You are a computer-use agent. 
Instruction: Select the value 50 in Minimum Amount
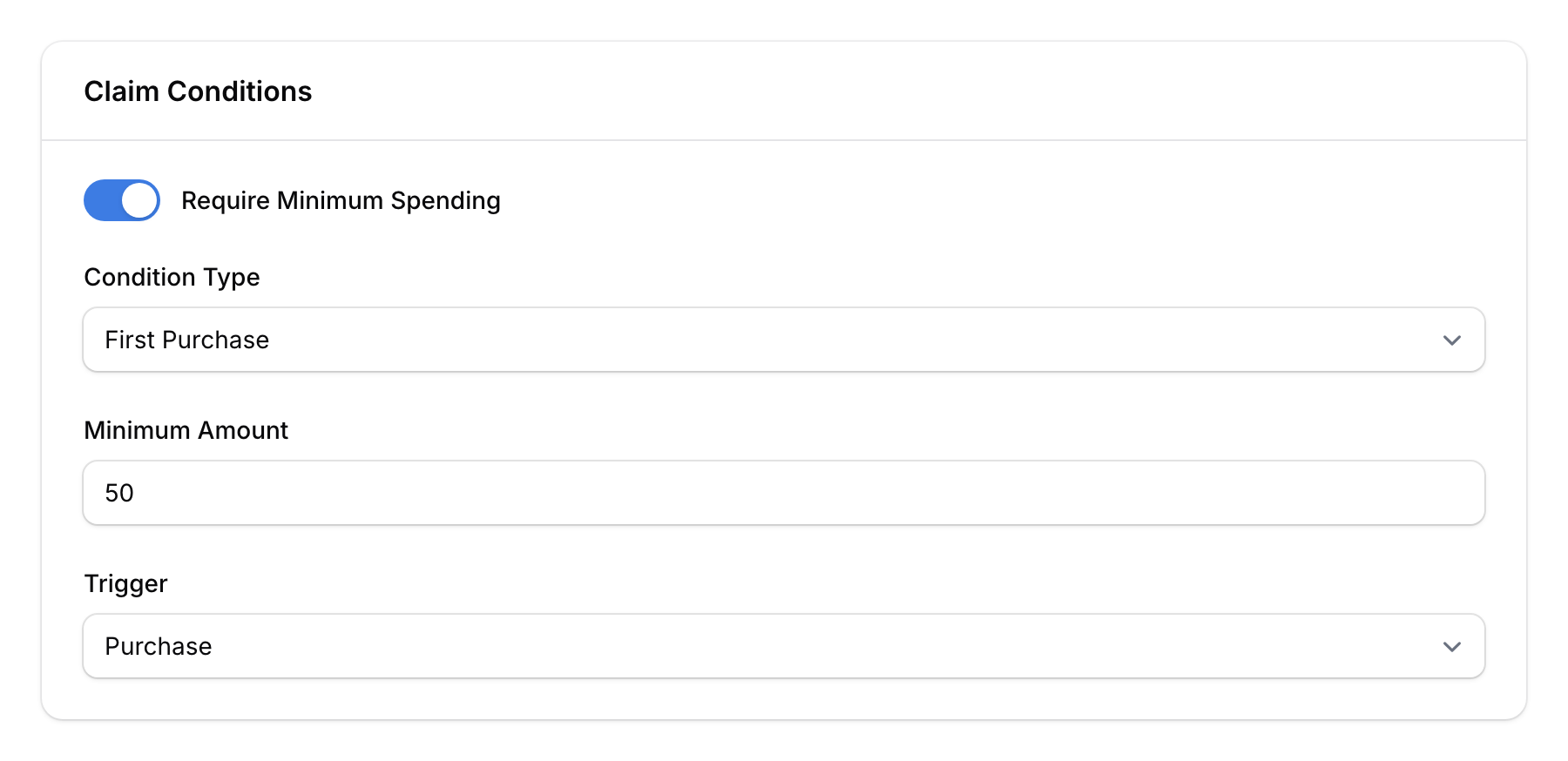click(x=119, y=493)
